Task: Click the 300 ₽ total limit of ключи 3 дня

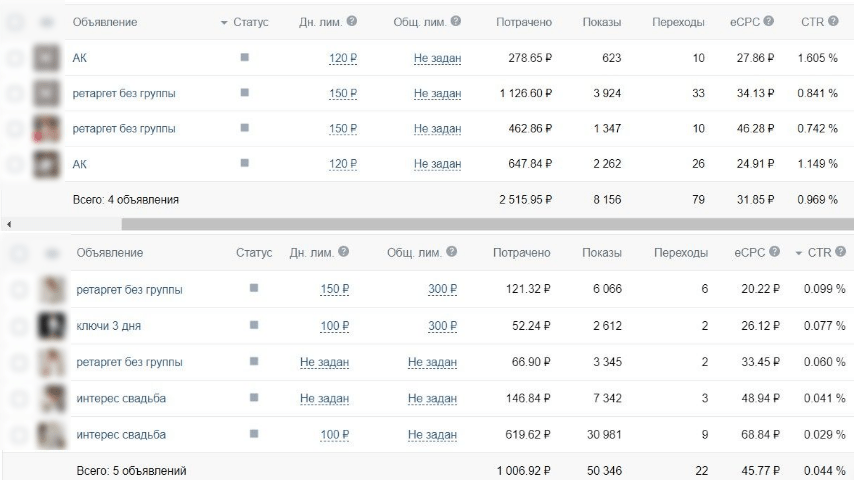Action: tap(442, 326)
